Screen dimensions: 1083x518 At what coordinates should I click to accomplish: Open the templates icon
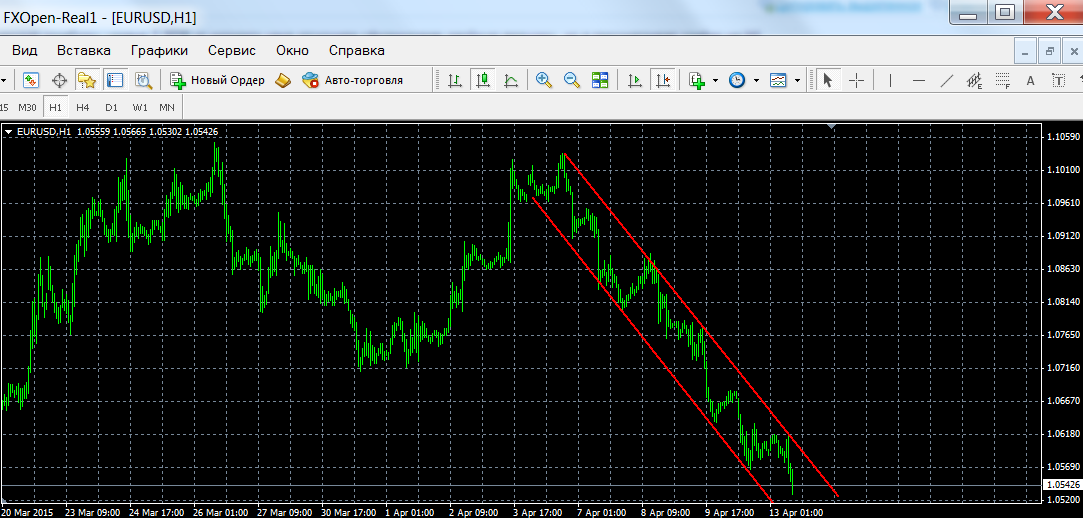(x=778, y=80)
